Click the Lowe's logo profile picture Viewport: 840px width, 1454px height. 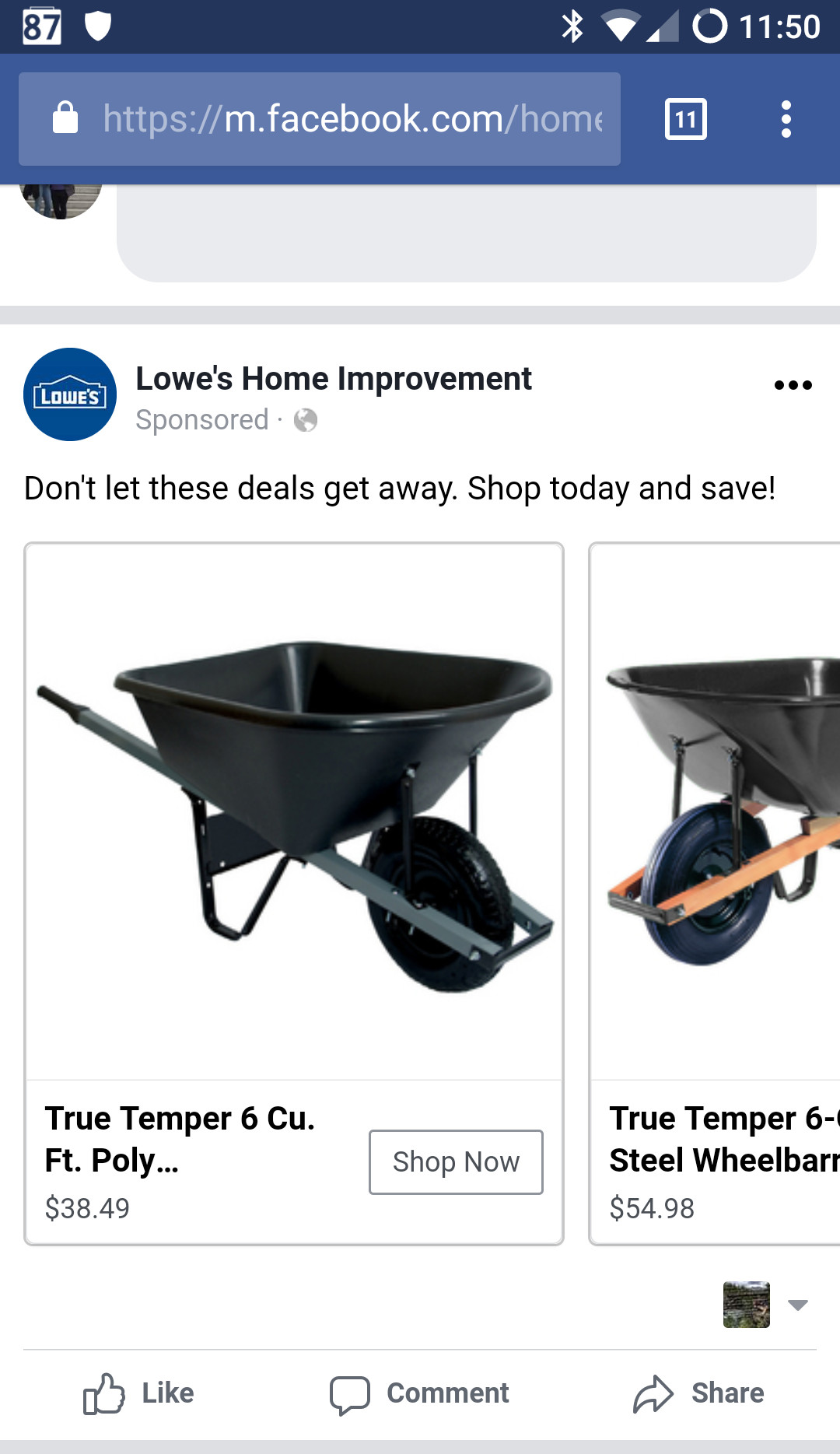point(70,394)
